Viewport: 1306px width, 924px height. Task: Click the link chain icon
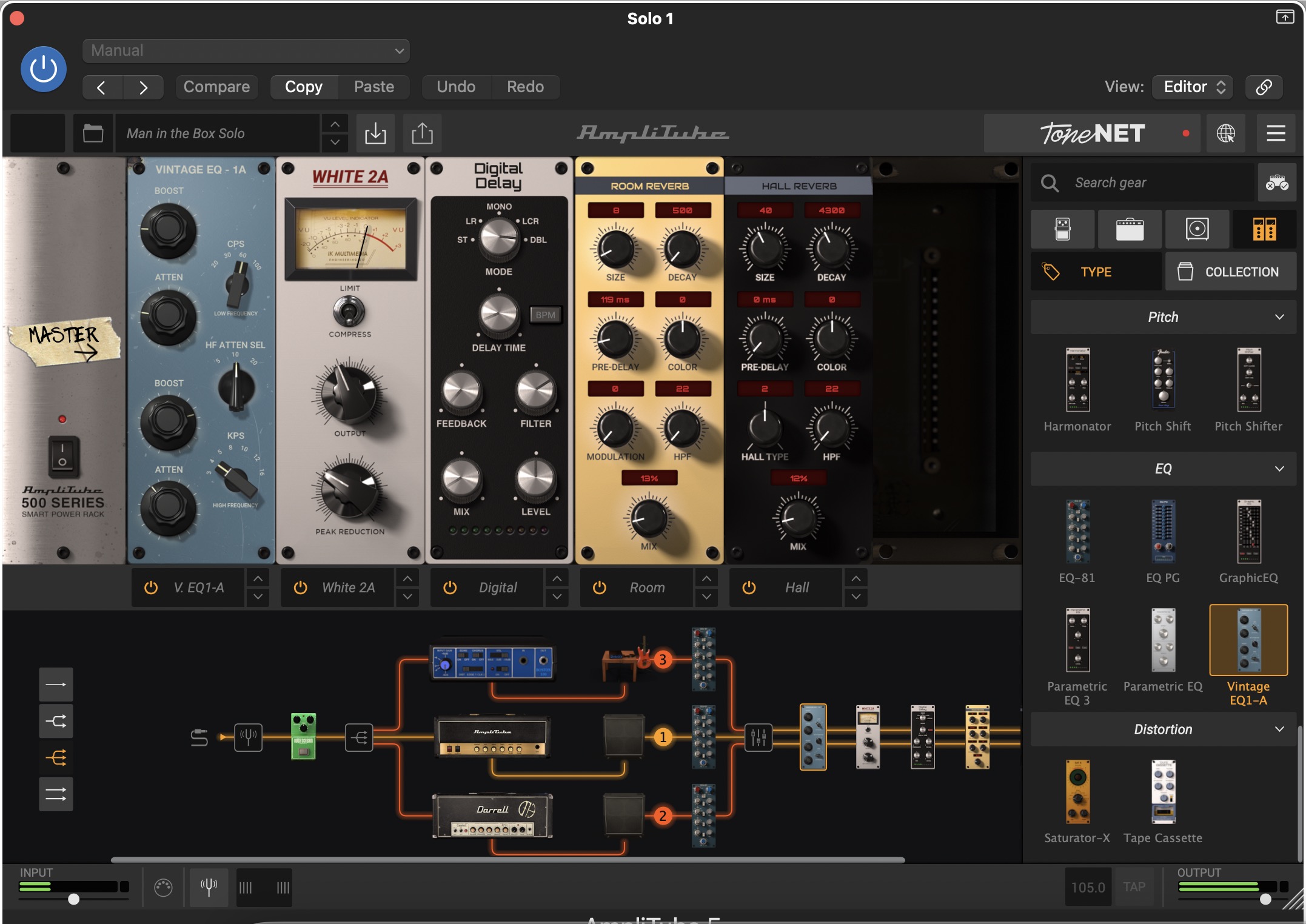pos(1264,87)
